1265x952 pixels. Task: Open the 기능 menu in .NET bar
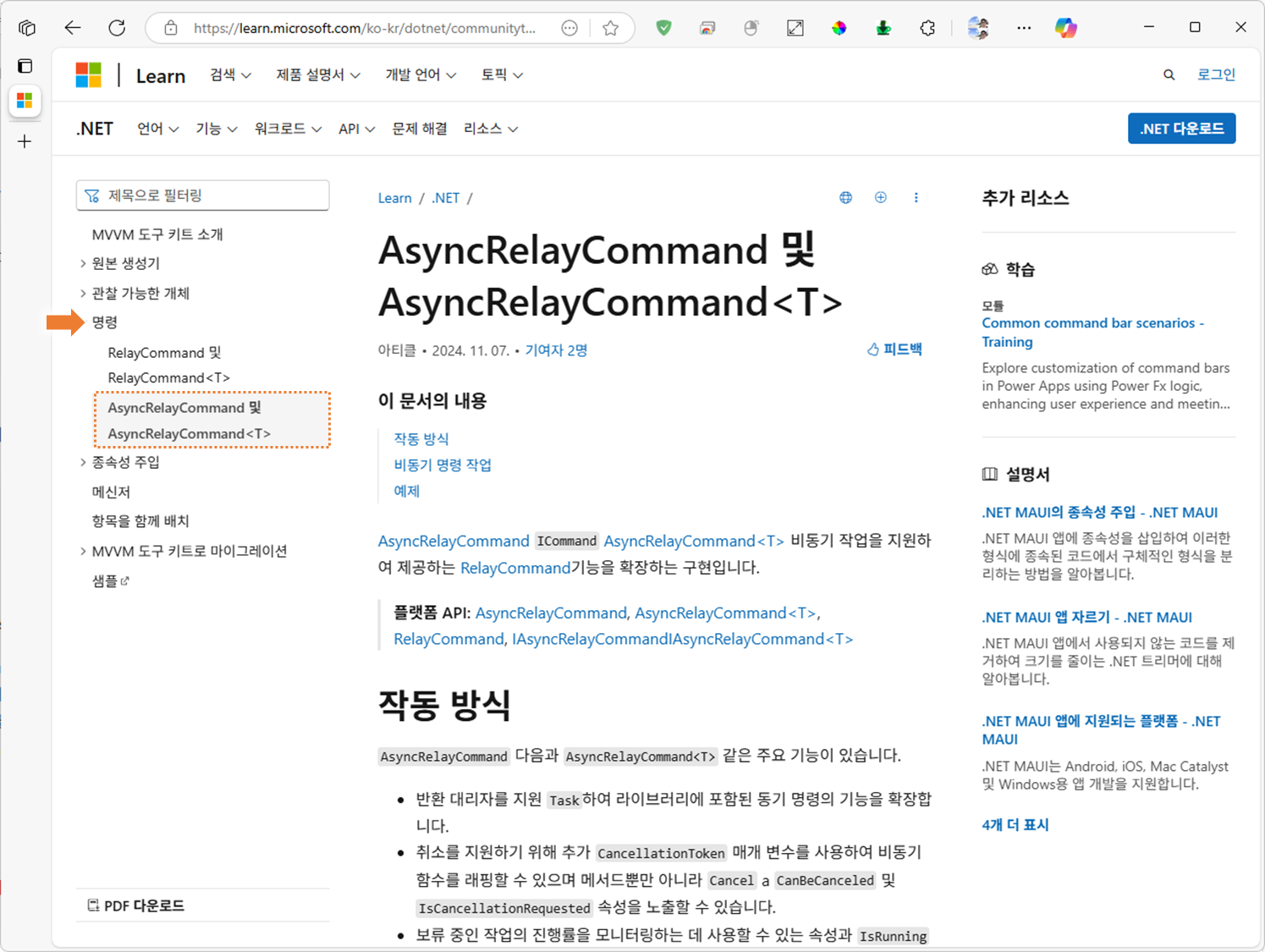(x=217, y=129)
